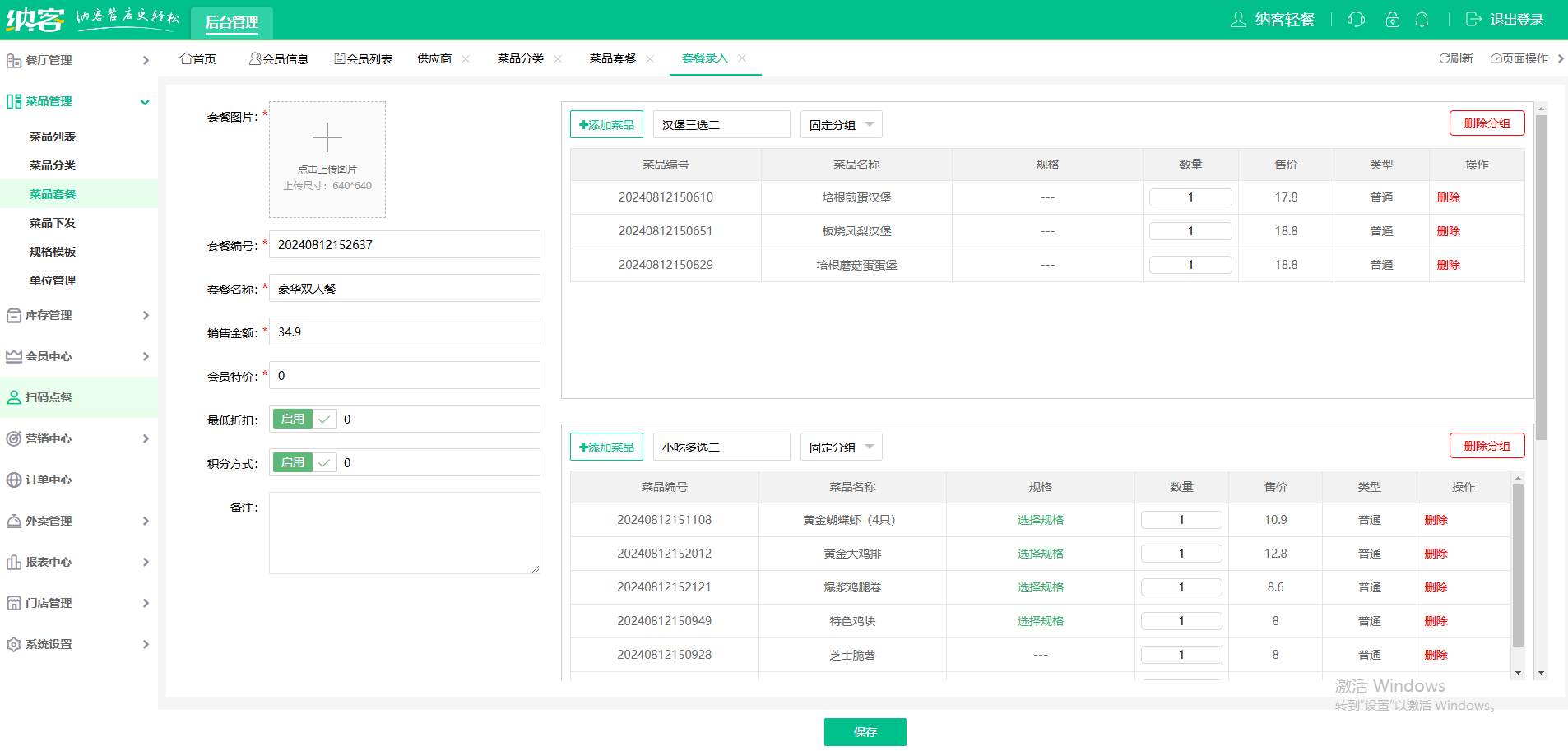Toggle the 积分方式 enable switch
The width and height of the screenshot is (1568, 751).
click(x=304, y=463)
